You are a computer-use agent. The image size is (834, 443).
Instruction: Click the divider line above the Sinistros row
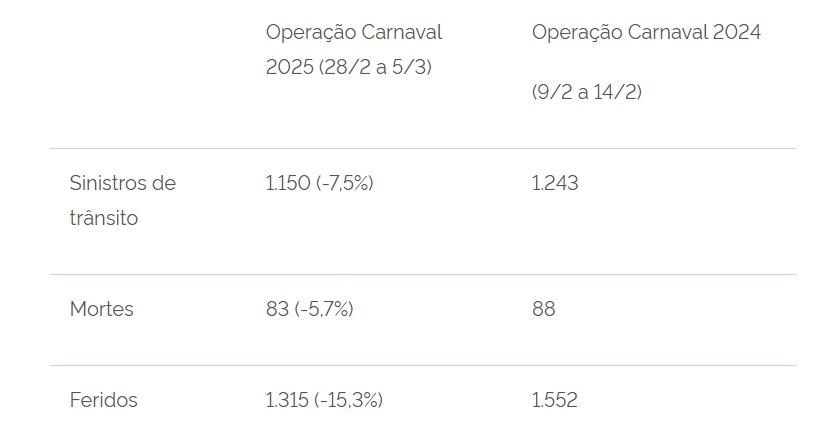[x=422, y=149]
